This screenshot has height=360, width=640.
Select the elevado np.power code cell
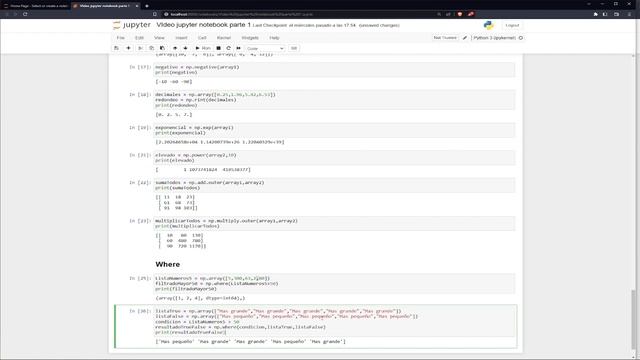[x=334, y=158]
